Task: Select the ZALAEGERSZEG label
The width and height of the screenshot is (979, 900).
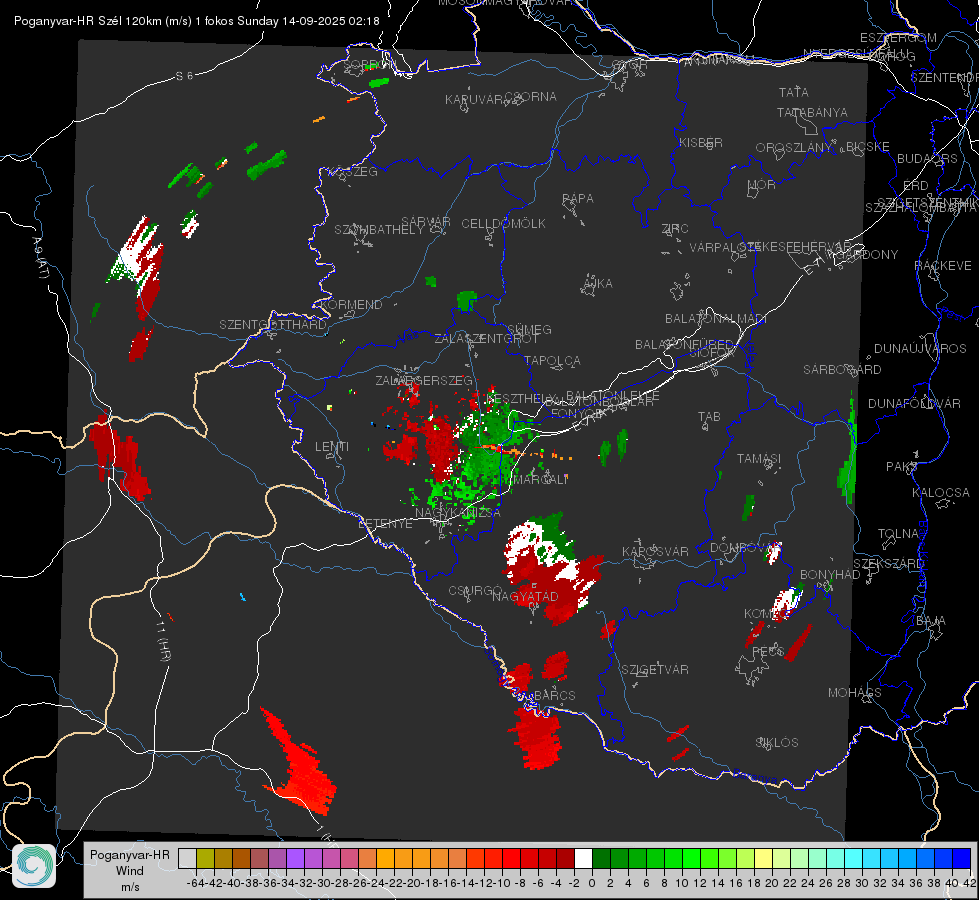Action: point(424,381)
